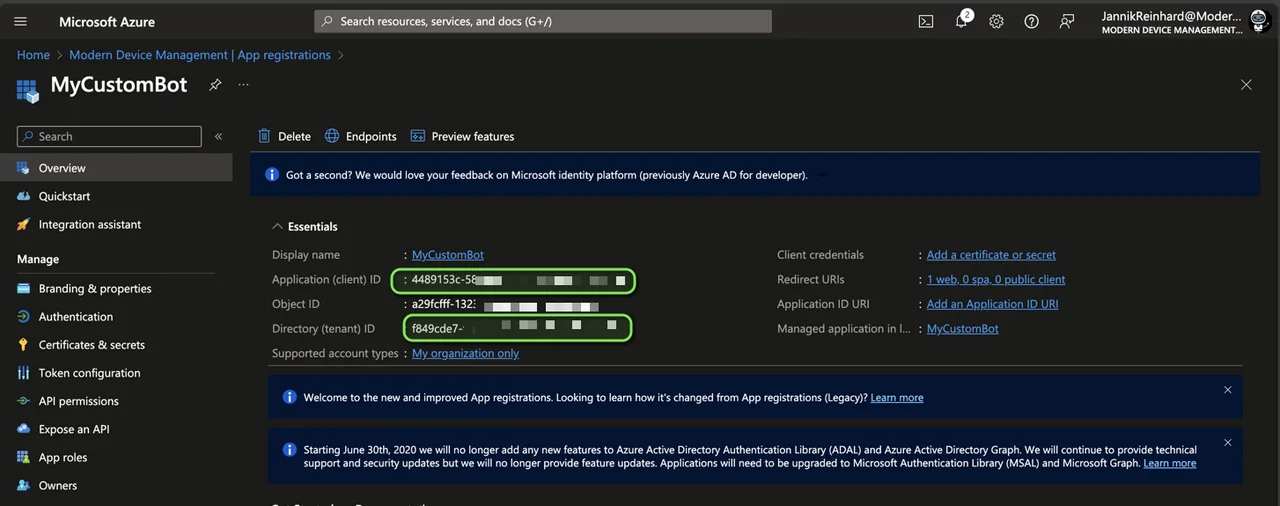Screen dimensions: 1280x506
Task: Click the sidebar Search field
Action: 109,136
